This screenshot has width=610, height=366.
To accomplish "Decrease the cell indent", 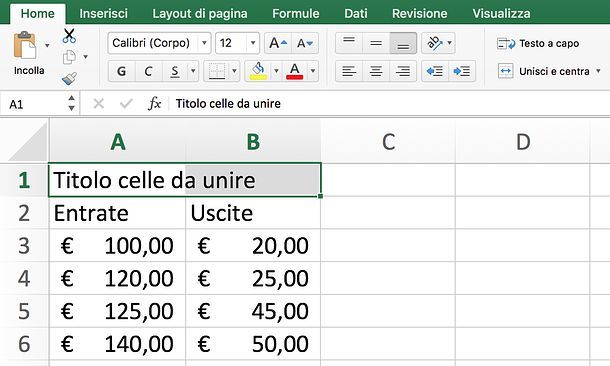I will [435, 71].
